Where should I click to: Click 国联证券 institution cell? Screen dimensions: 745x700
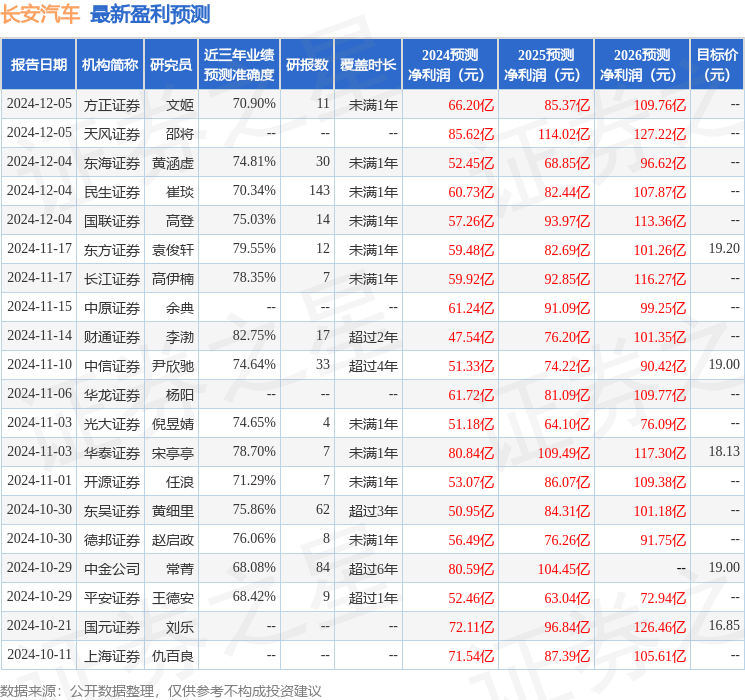pyautogui.click(x=112, y=221)
